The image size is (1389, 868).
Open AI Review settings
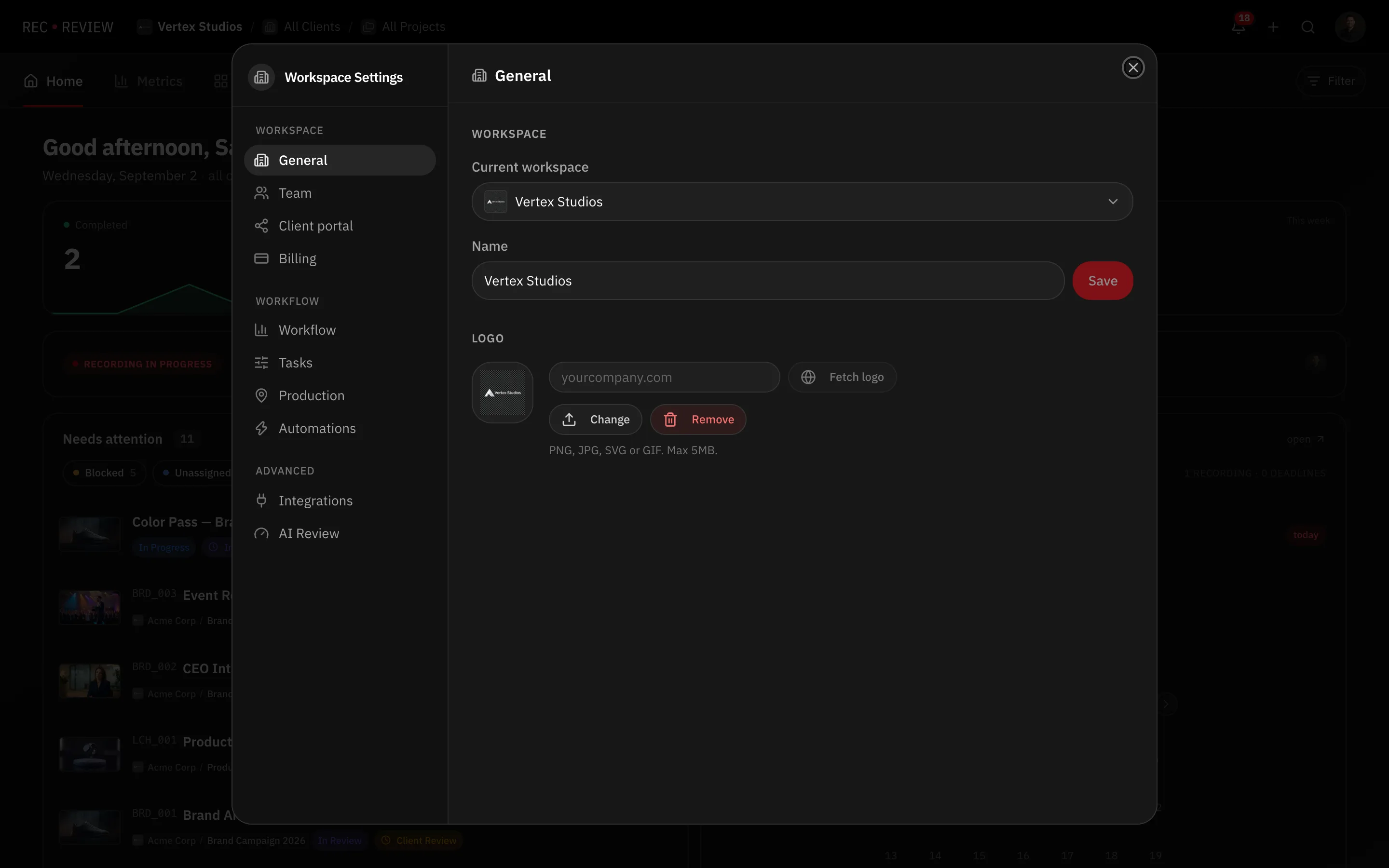339,533
